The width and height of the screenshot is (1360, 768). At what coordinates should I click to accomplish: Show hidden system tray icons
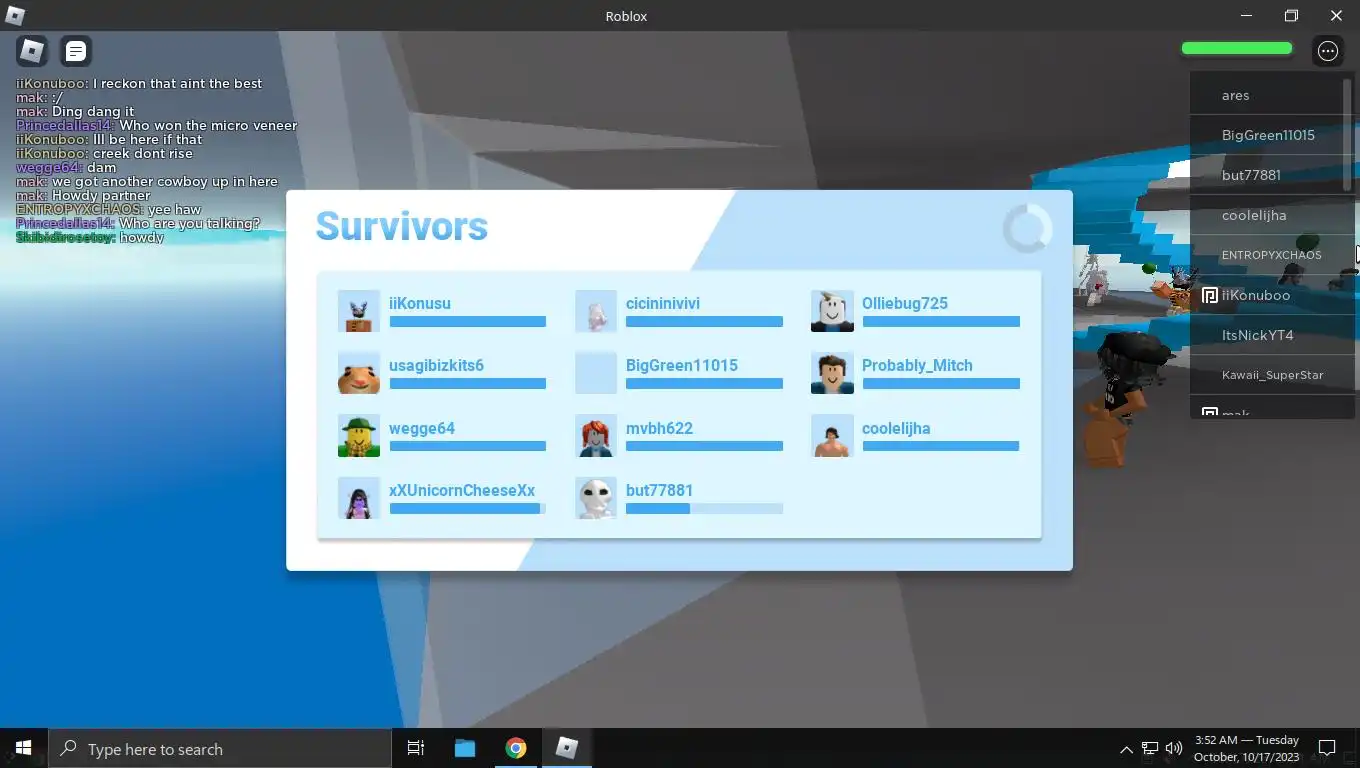coord(1126,748)
